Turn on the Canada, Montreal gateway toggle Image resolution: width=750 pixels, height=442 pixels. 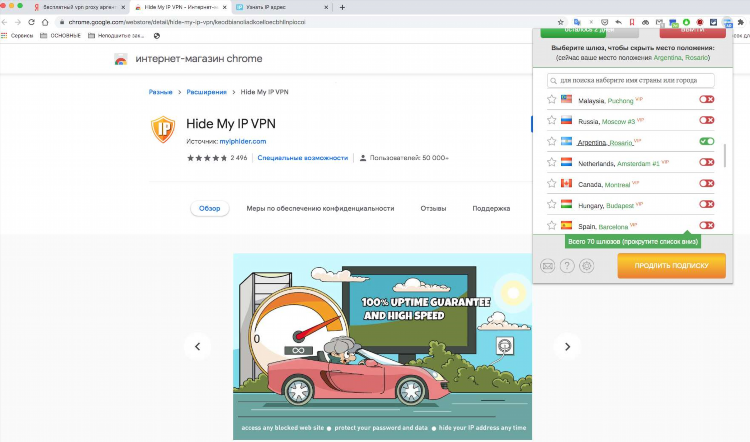coord(706,183)
